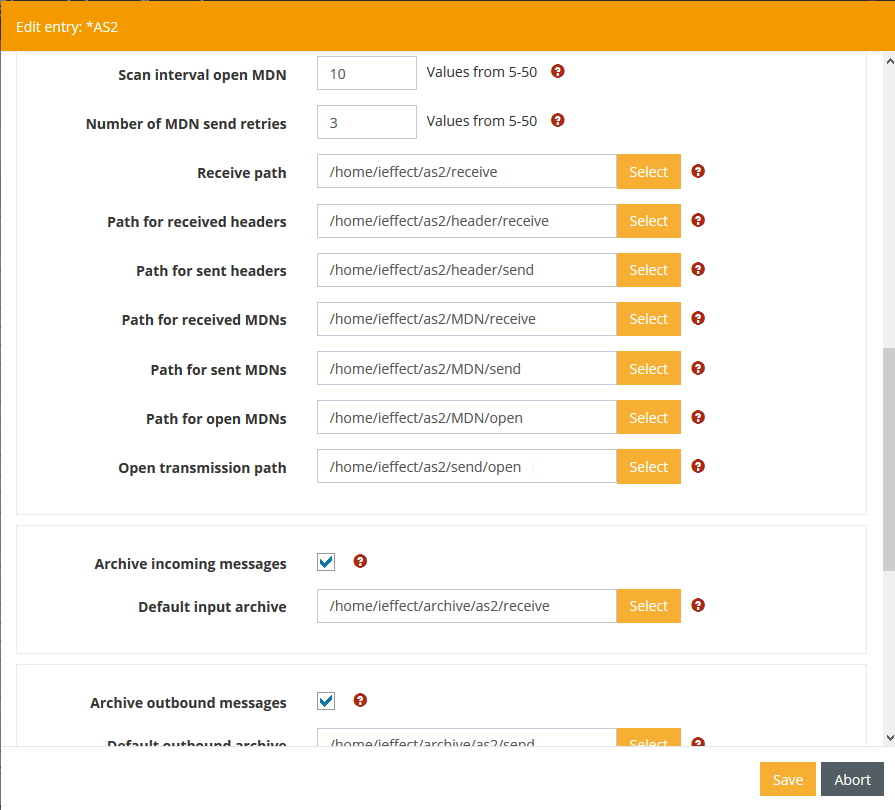Choose folder for Path for open MDNs
This screenshot has width=895, height=810.
[x=648, y=418]
